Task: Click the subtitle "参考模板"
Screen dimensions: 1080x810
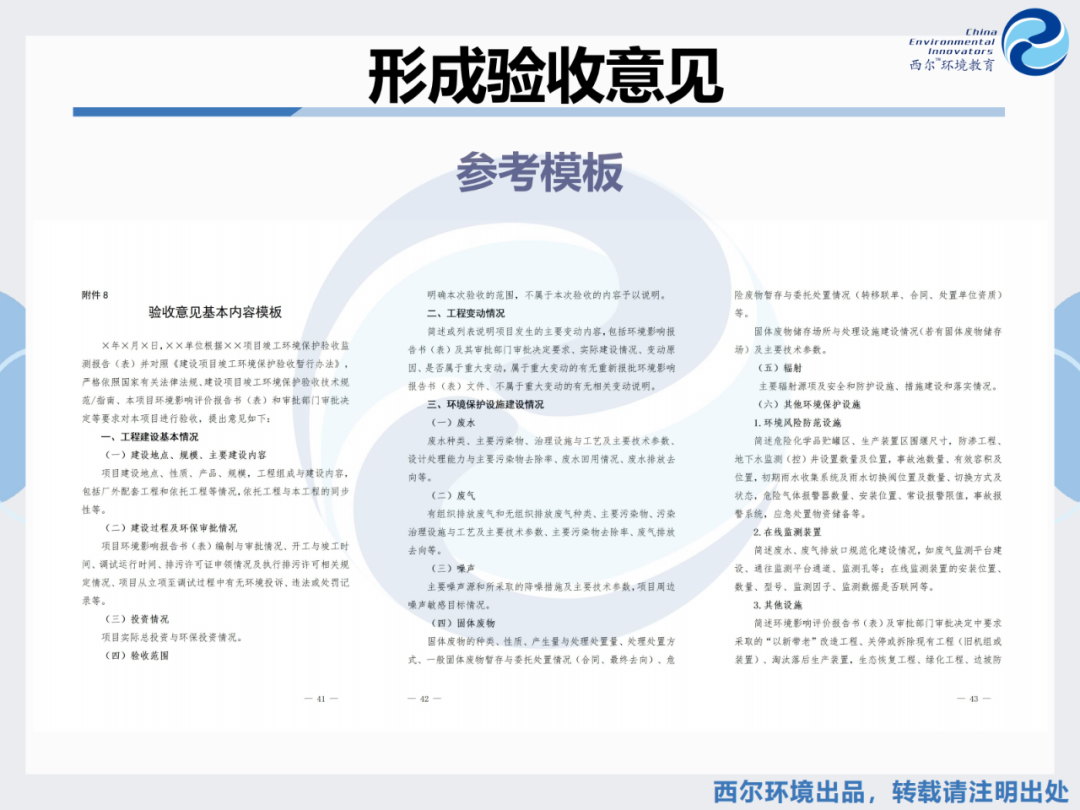Action: tap(540, 173)
